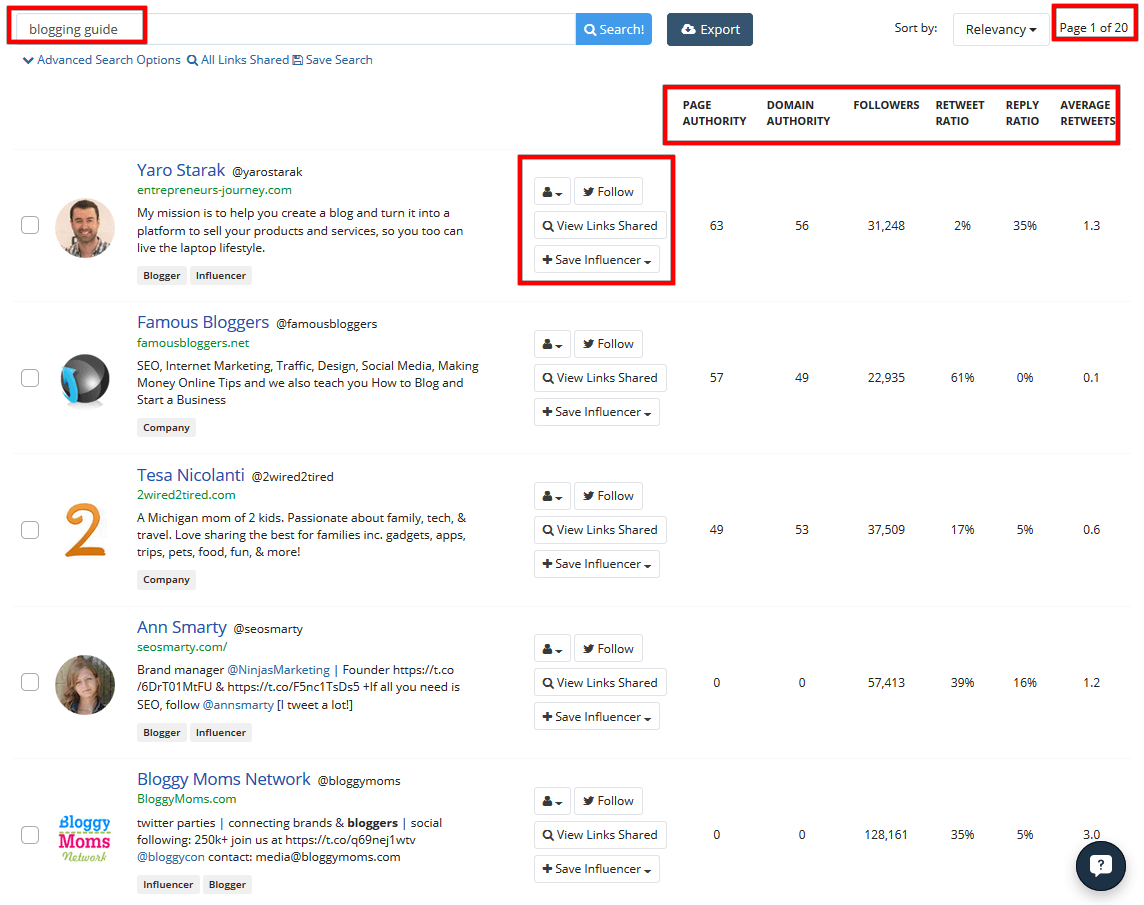The height and width of the screenshot is (905, 1144).
Task: Open Bloggy Moms Network logo
Action: [85, 839]
